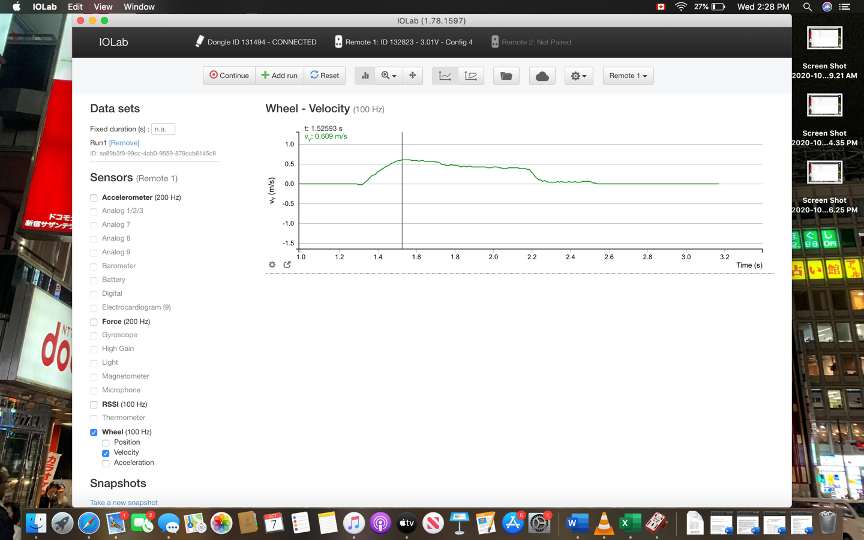Click the Run1 ID text

(x=153, y=154)
